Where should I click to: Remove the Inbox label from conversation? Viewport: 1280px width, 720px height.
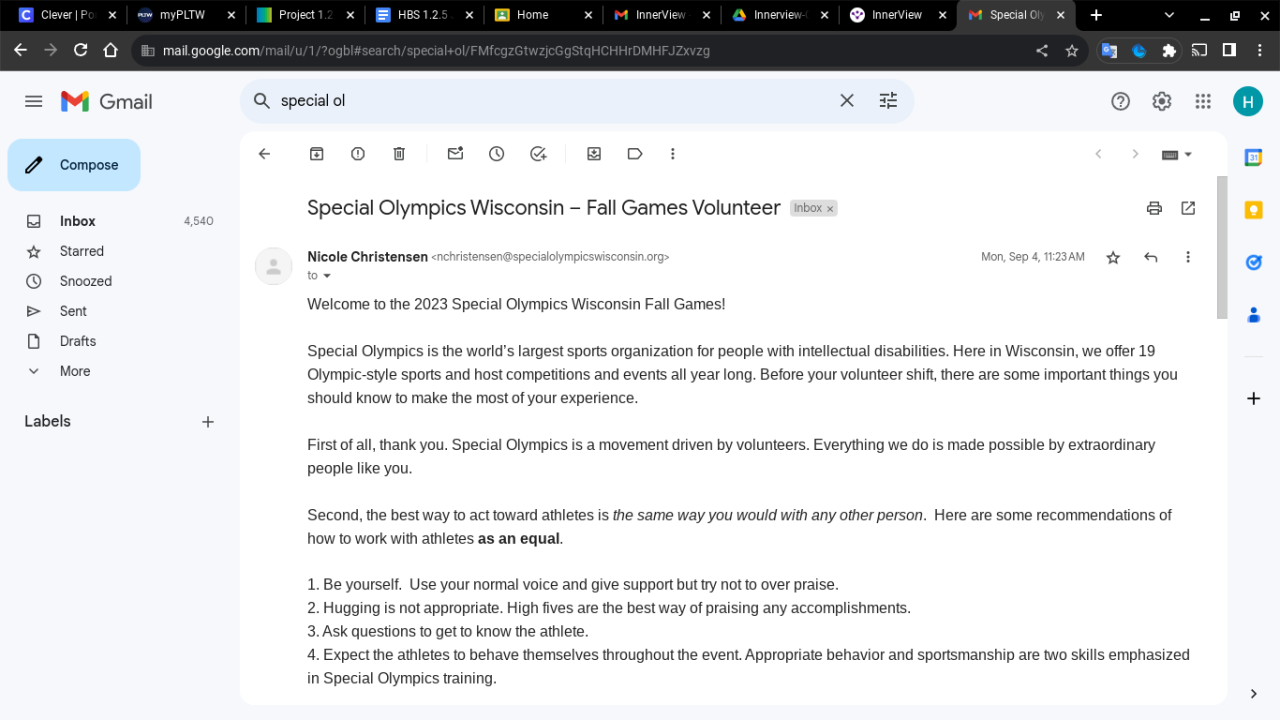[830, 209]
